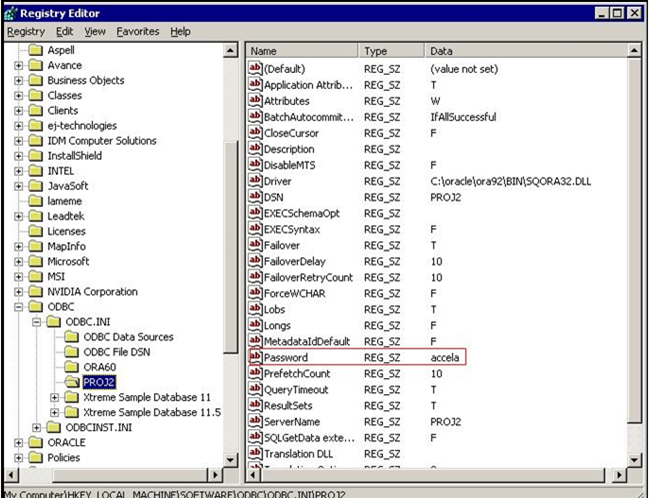Screen dimensions: 649x498
Task: Click the Registry Editor title bar icon
Action: (12, 11)
